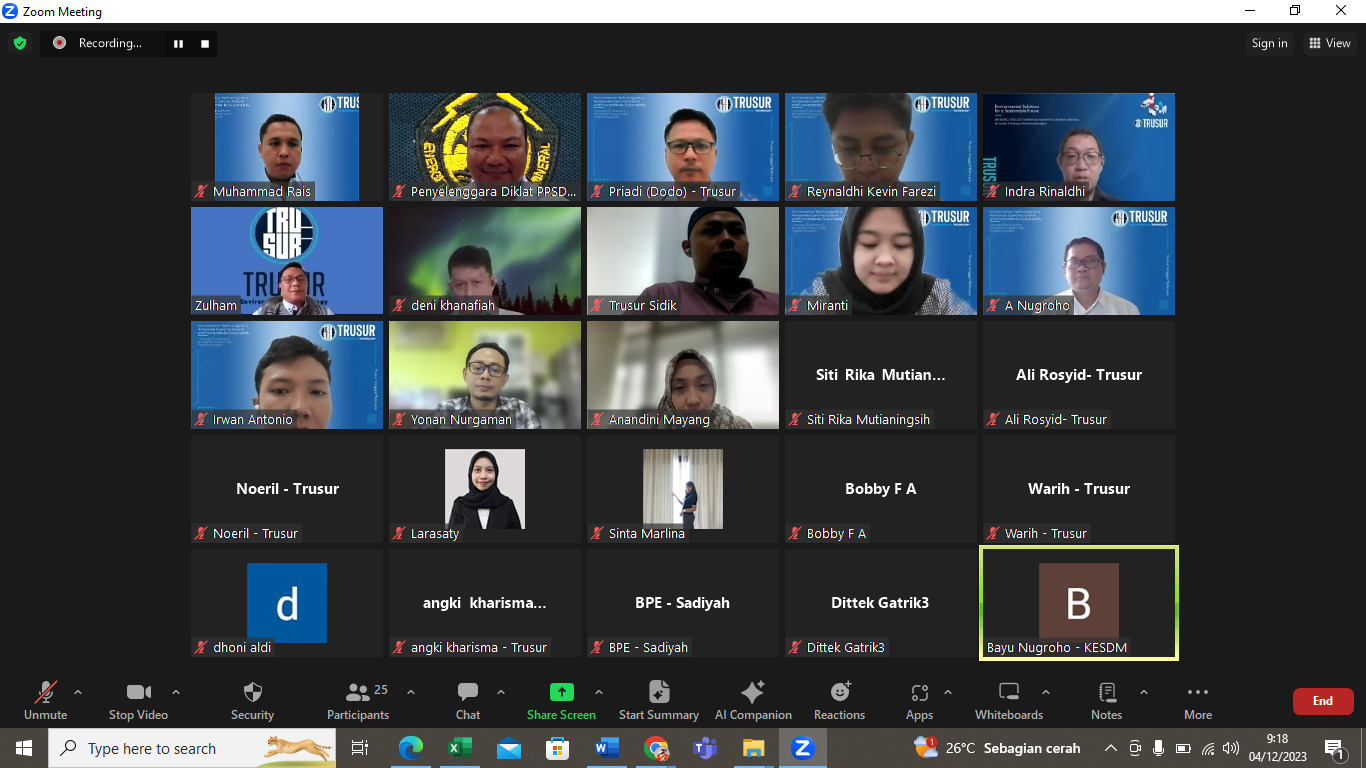
Task: Open Word from taskbar
Action: pyautogui.click(x=606, y=748)
